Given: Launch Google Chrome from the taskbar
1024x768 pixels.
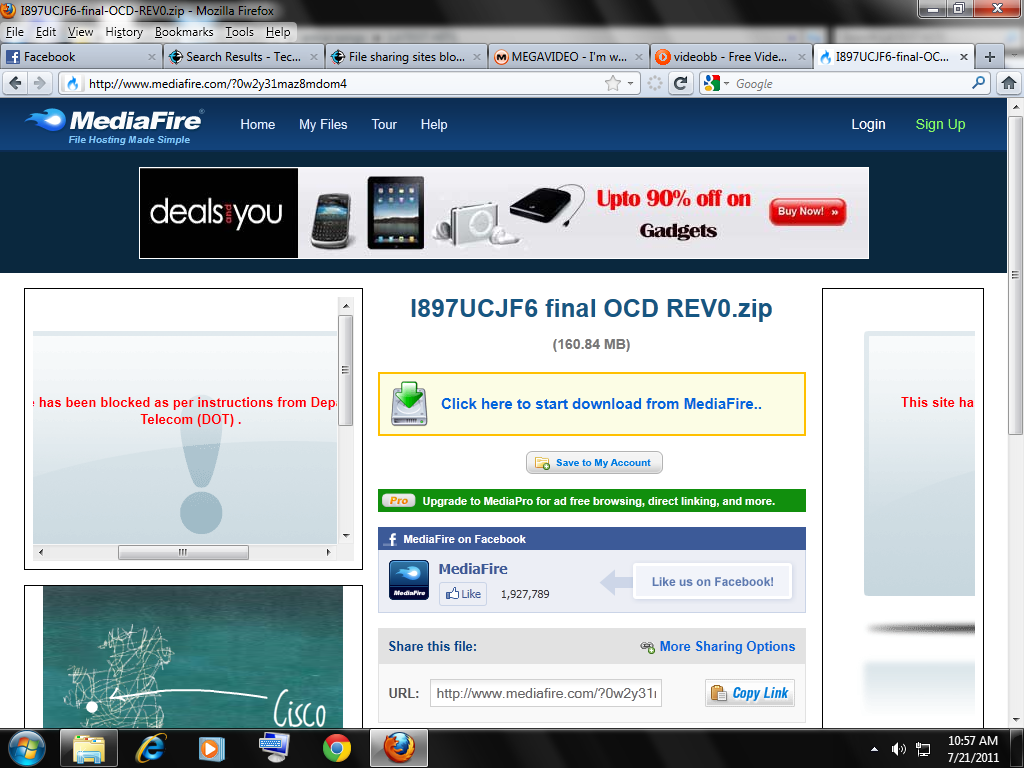Looking at the screenshot, I should [x=337, y=748].
